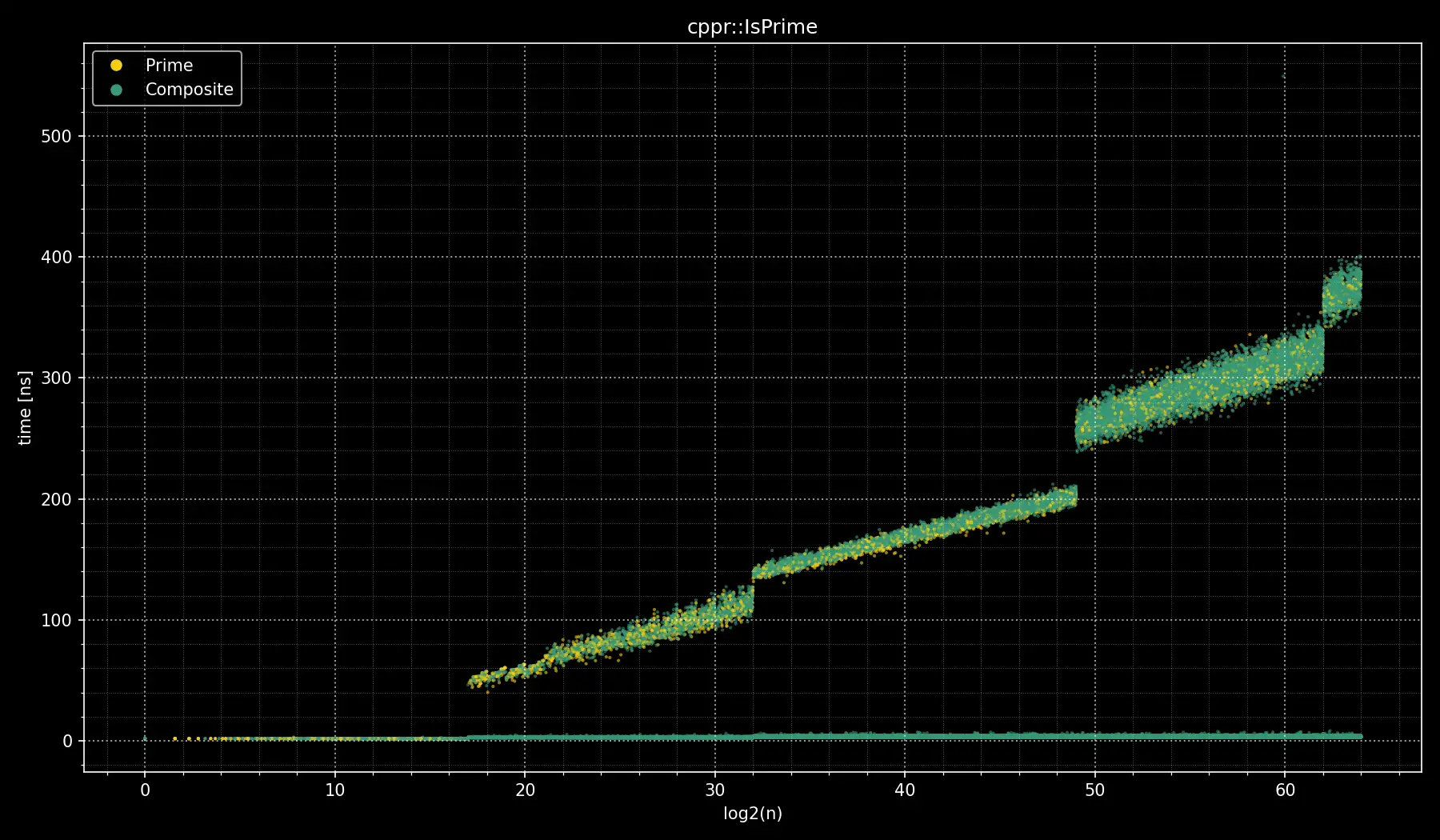The image size is (1440, 840).
Task: Click the Prime legend label
Action: (x=169, y=66)
